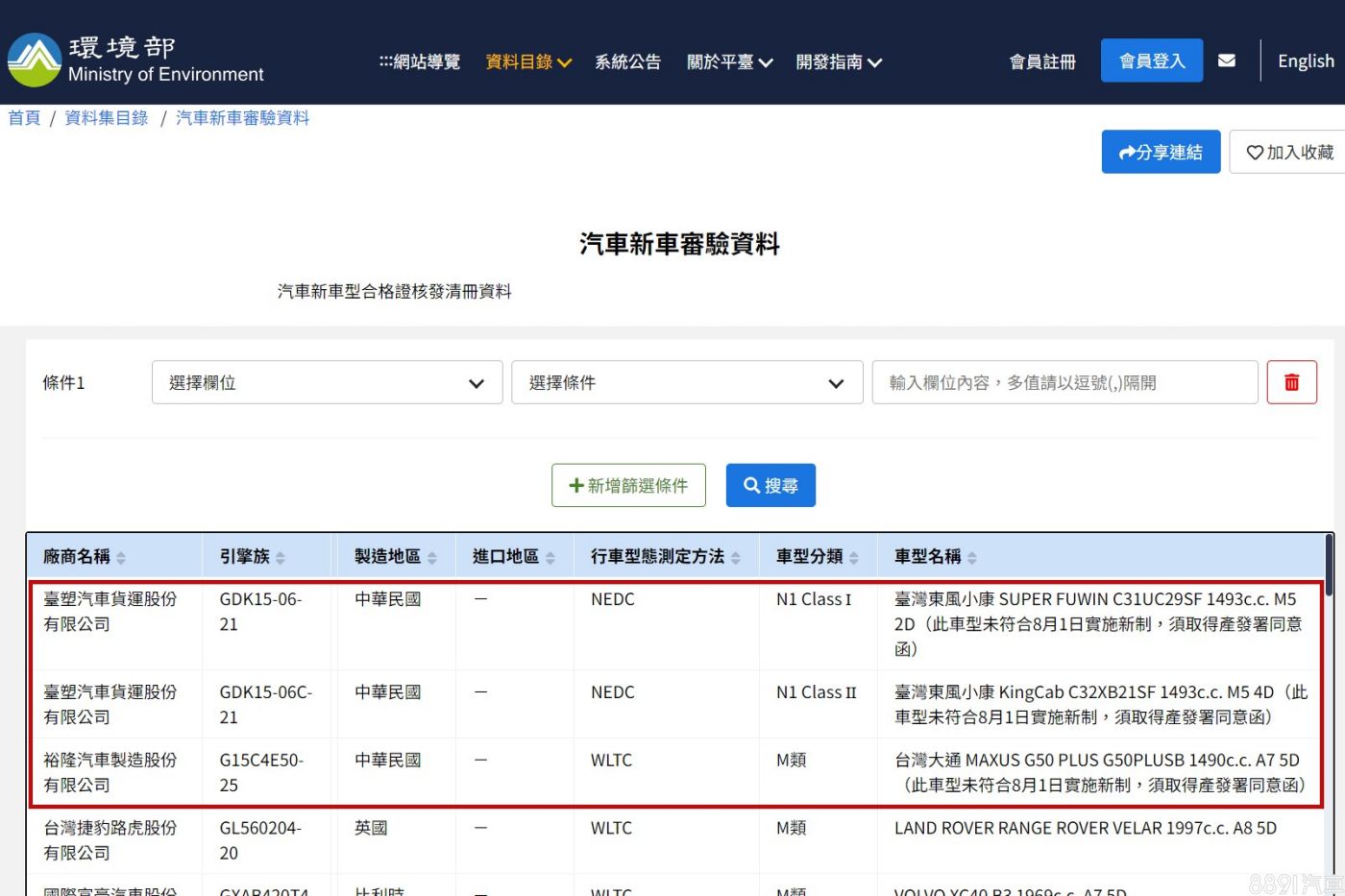Sort by 車型名稱 column sort icon
The width and height of the screenshot is (1345, 896).
click(x=972, y=558)
